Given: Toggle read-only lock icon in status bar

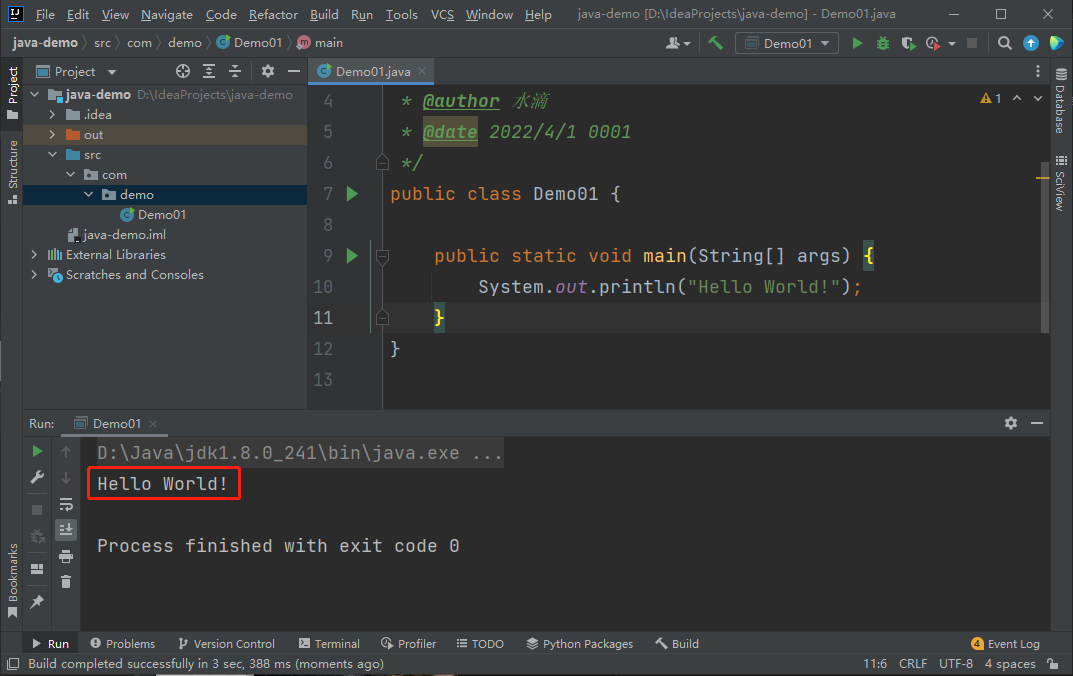Looking at the screenshot, I should 1052,664.
